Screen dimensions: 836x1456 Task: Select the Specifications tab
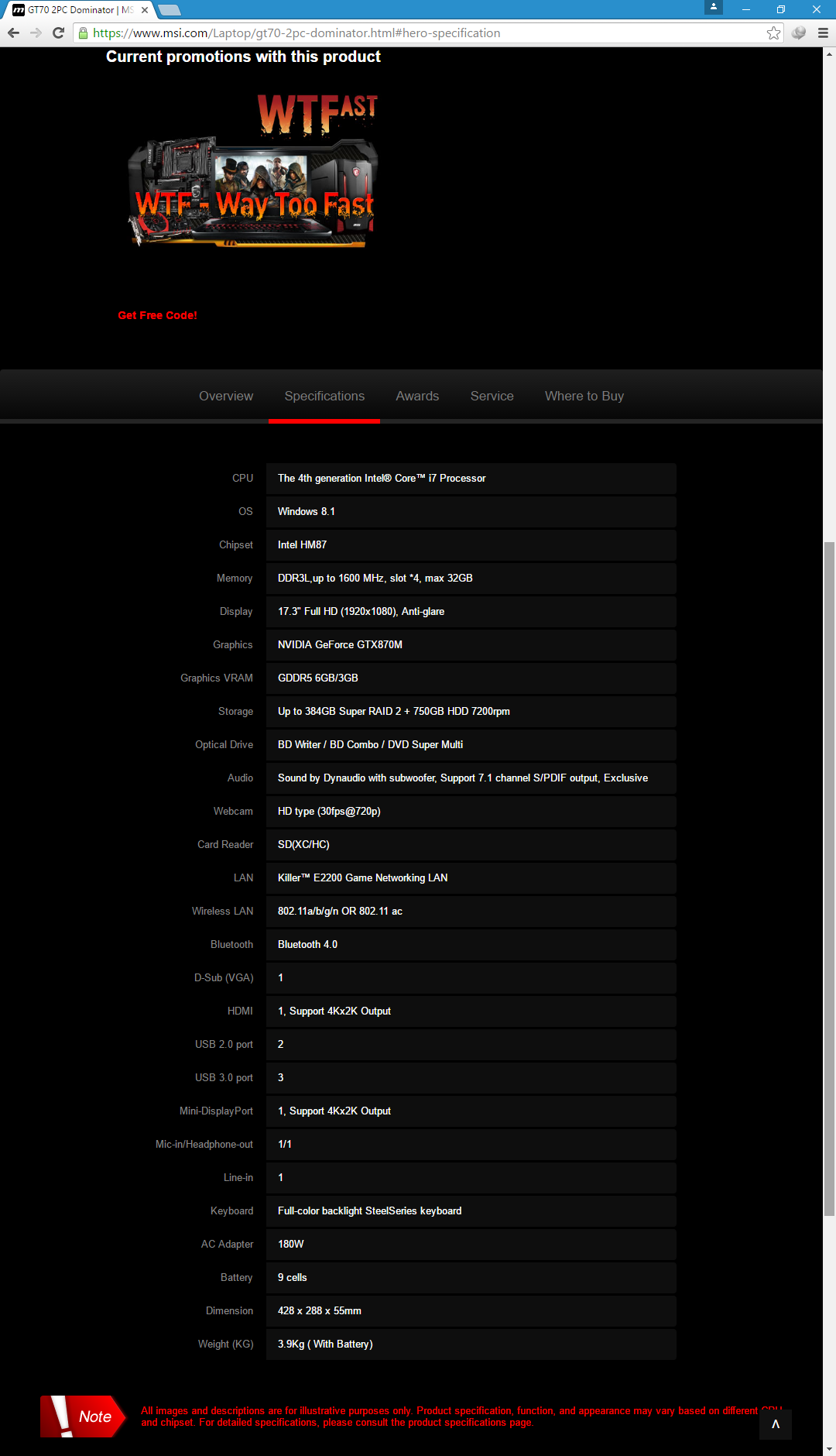tap(324, 396)
